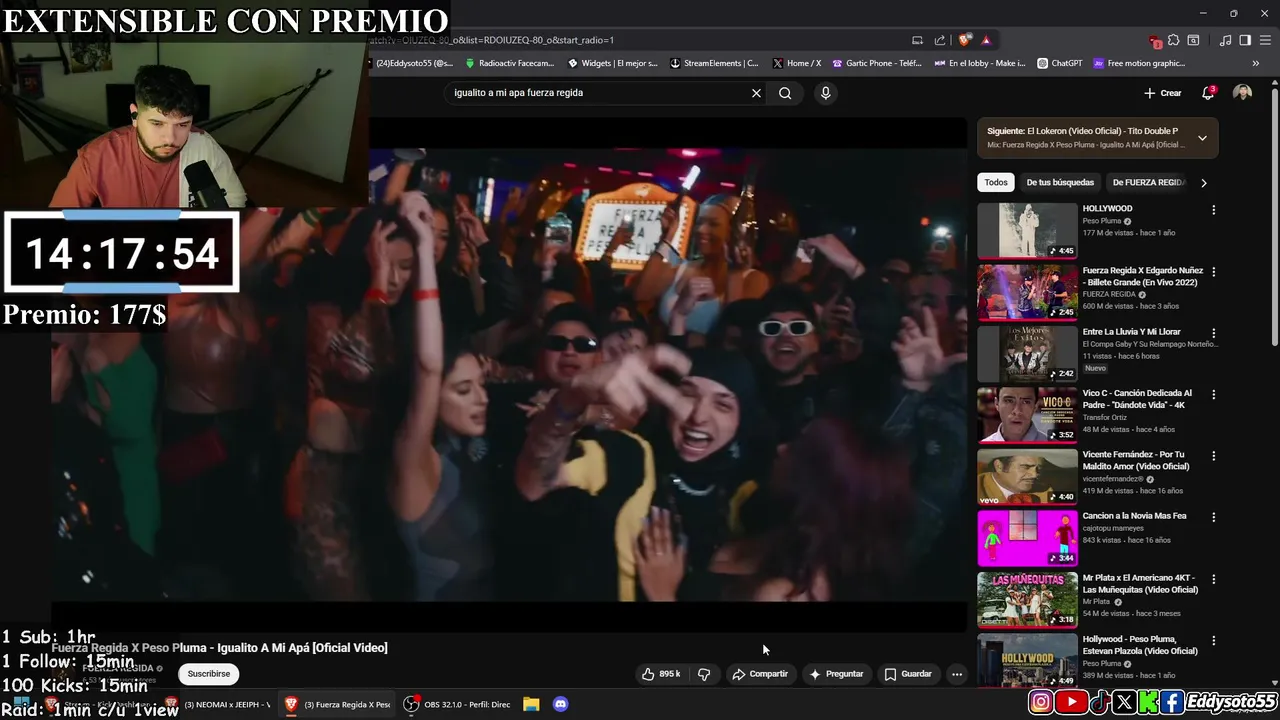This screenshot has width=1280, height=720.
Task: Open Radioactiv Facecam bookmark
Action: point(509,63)
